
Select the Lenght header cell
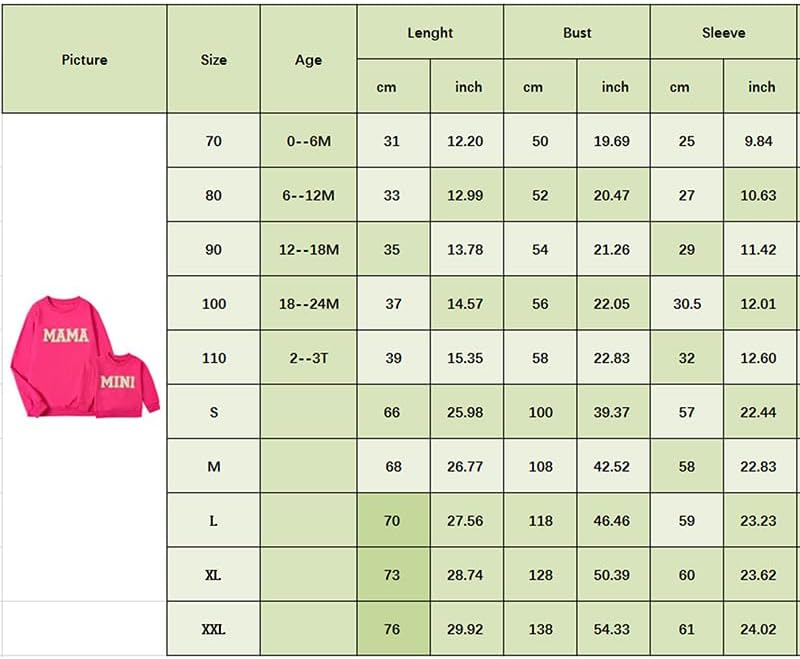430,33
